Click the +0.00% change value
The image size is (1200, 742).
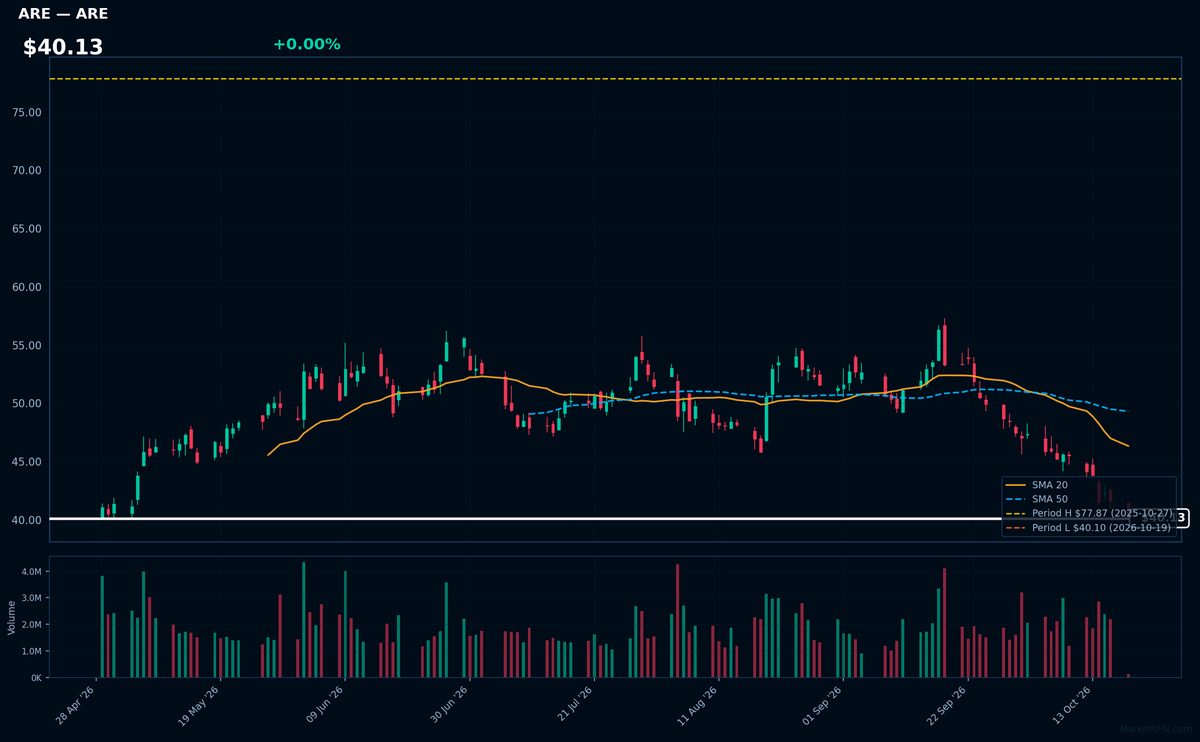pyautogui.click(x=306, y=44)
